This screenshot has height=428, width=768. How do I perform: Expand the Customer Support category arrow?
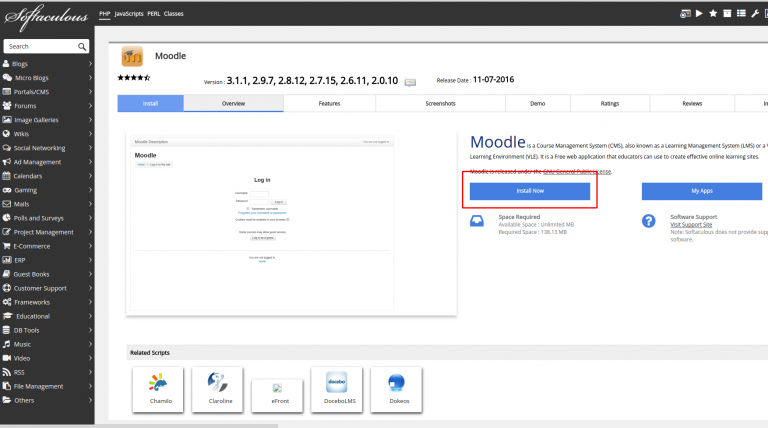click(x=90, y=288)
